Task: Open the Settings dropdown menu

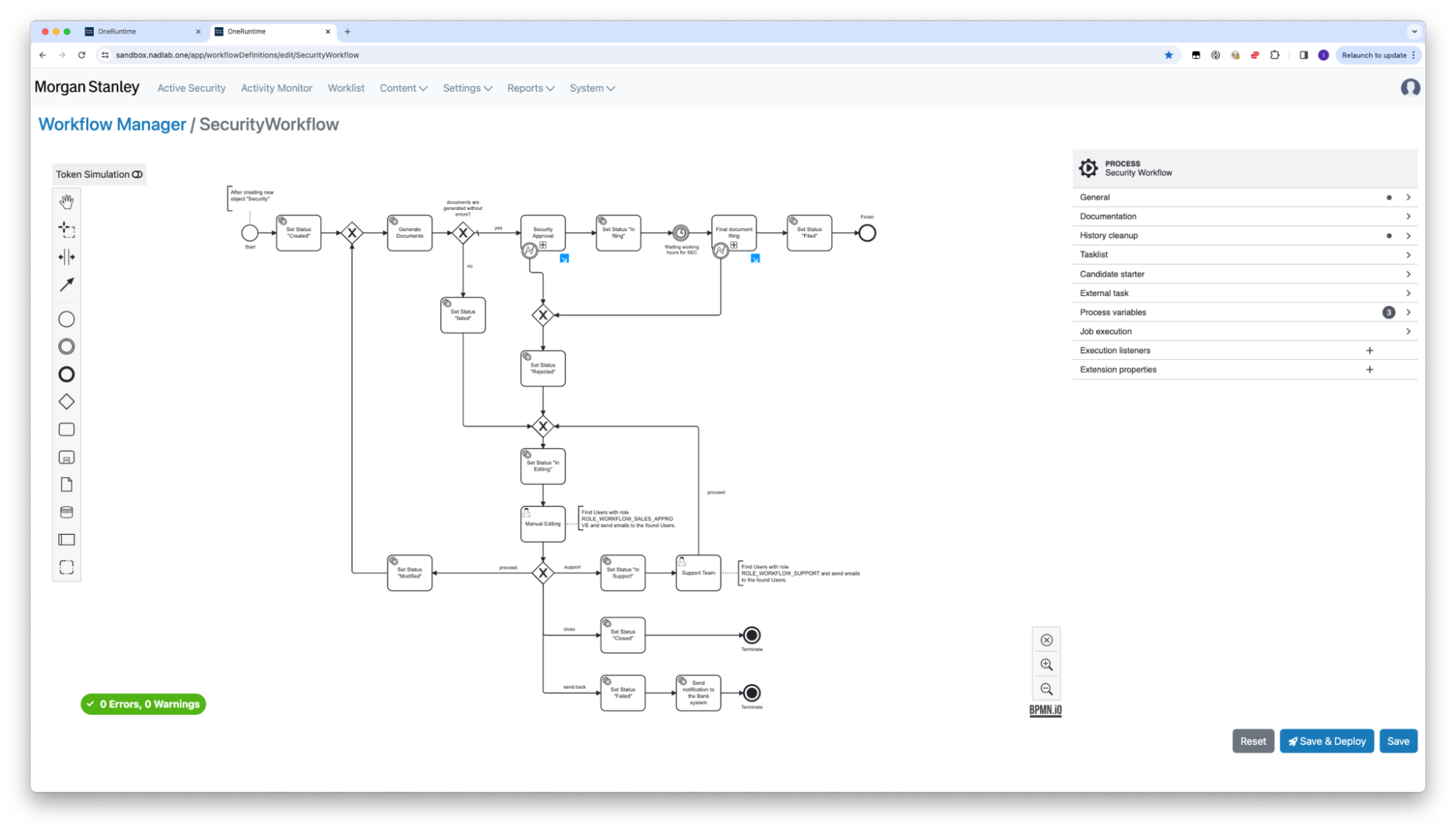Action: tap(467, 88)
